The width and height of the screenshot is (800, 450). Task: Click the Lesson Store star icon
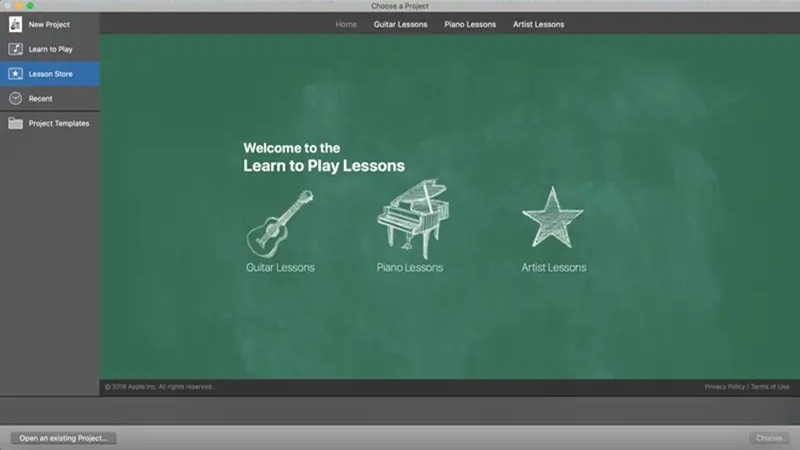(x=15, y=74)
